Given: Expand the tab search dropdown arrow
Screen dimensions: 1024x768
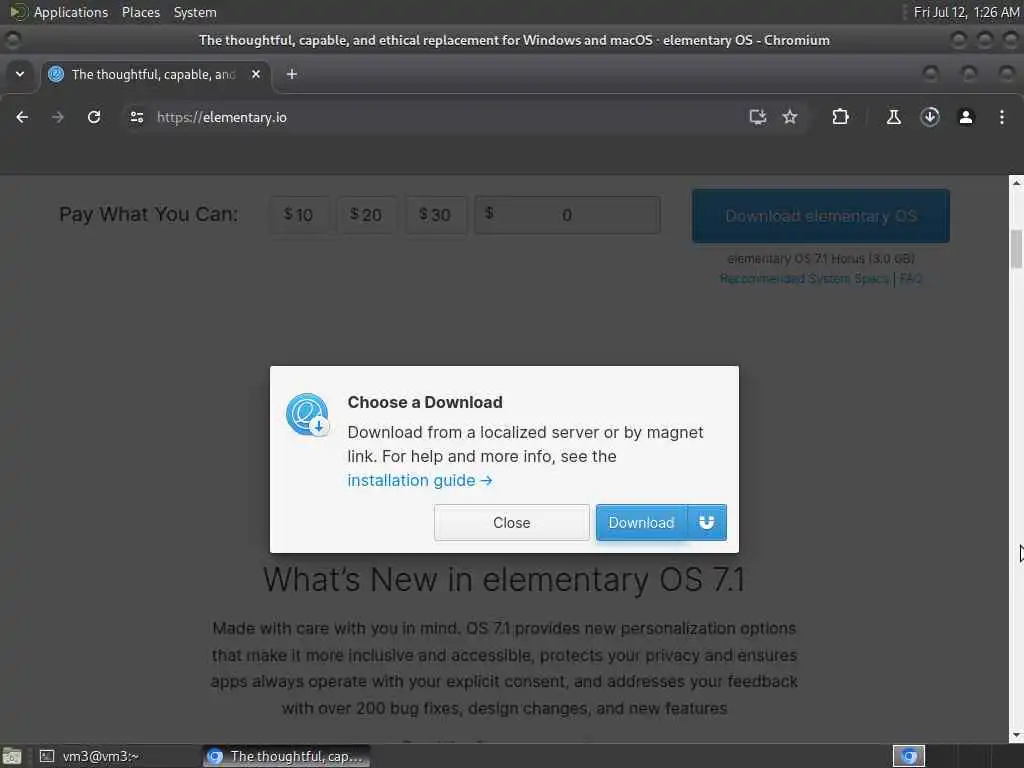Looking at the screenshot, I should click(20, 74).
